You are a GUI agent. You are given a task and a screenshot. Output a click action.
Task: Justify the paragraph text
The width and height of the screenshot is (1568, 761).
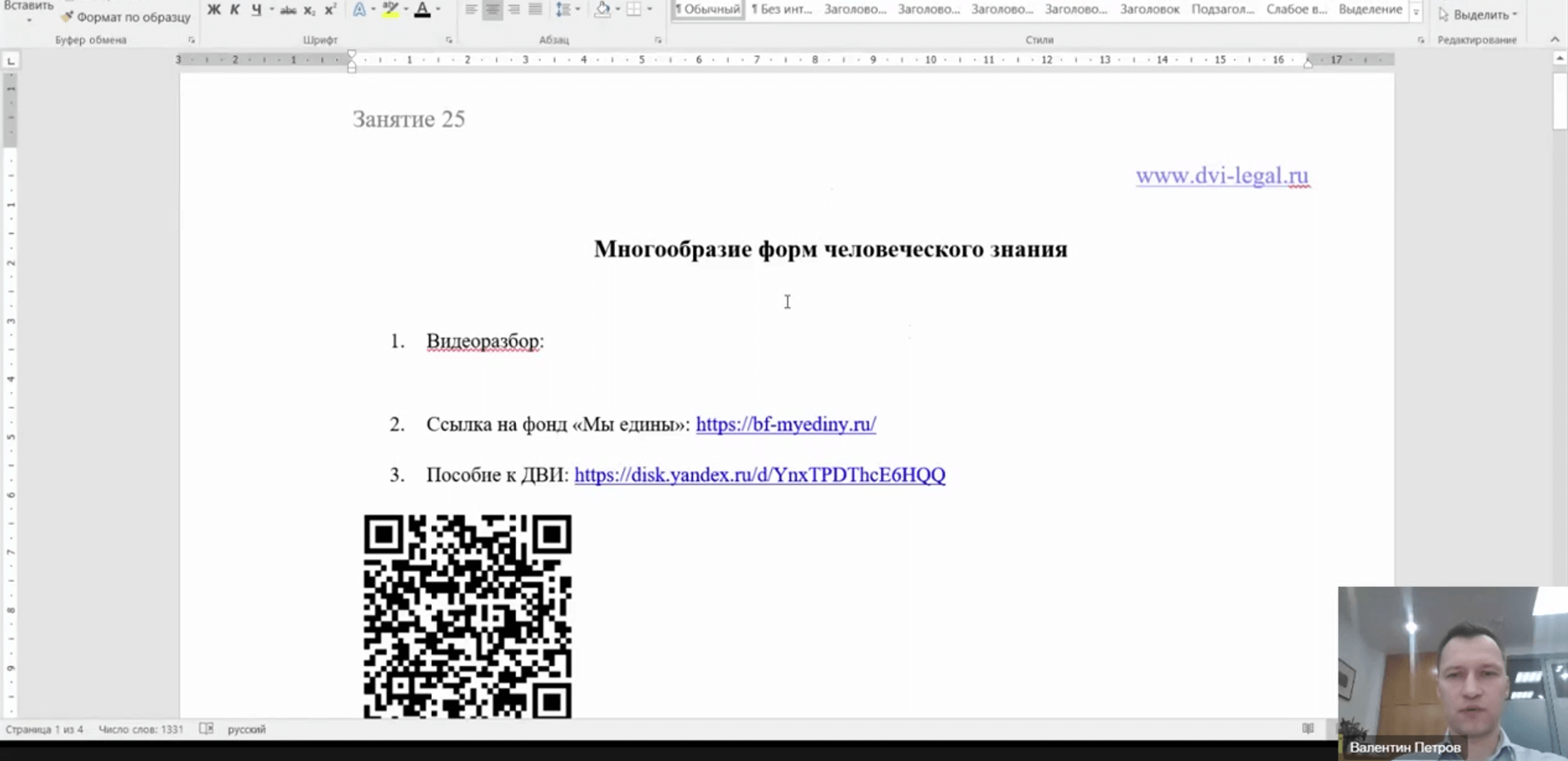coord(535,10)
